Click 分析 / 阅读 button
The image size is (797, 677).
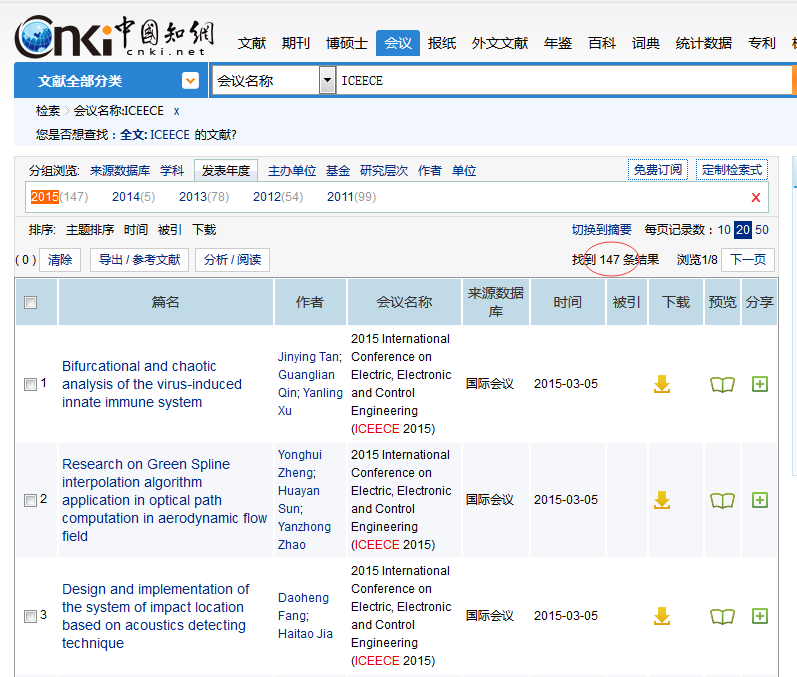[232, 260]
